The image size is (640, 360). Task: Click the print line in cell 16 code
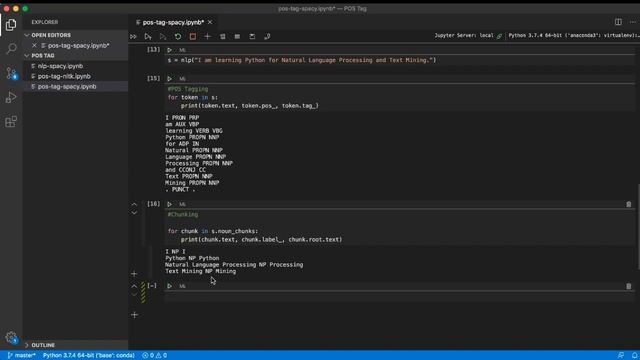[x=261, y=240]
